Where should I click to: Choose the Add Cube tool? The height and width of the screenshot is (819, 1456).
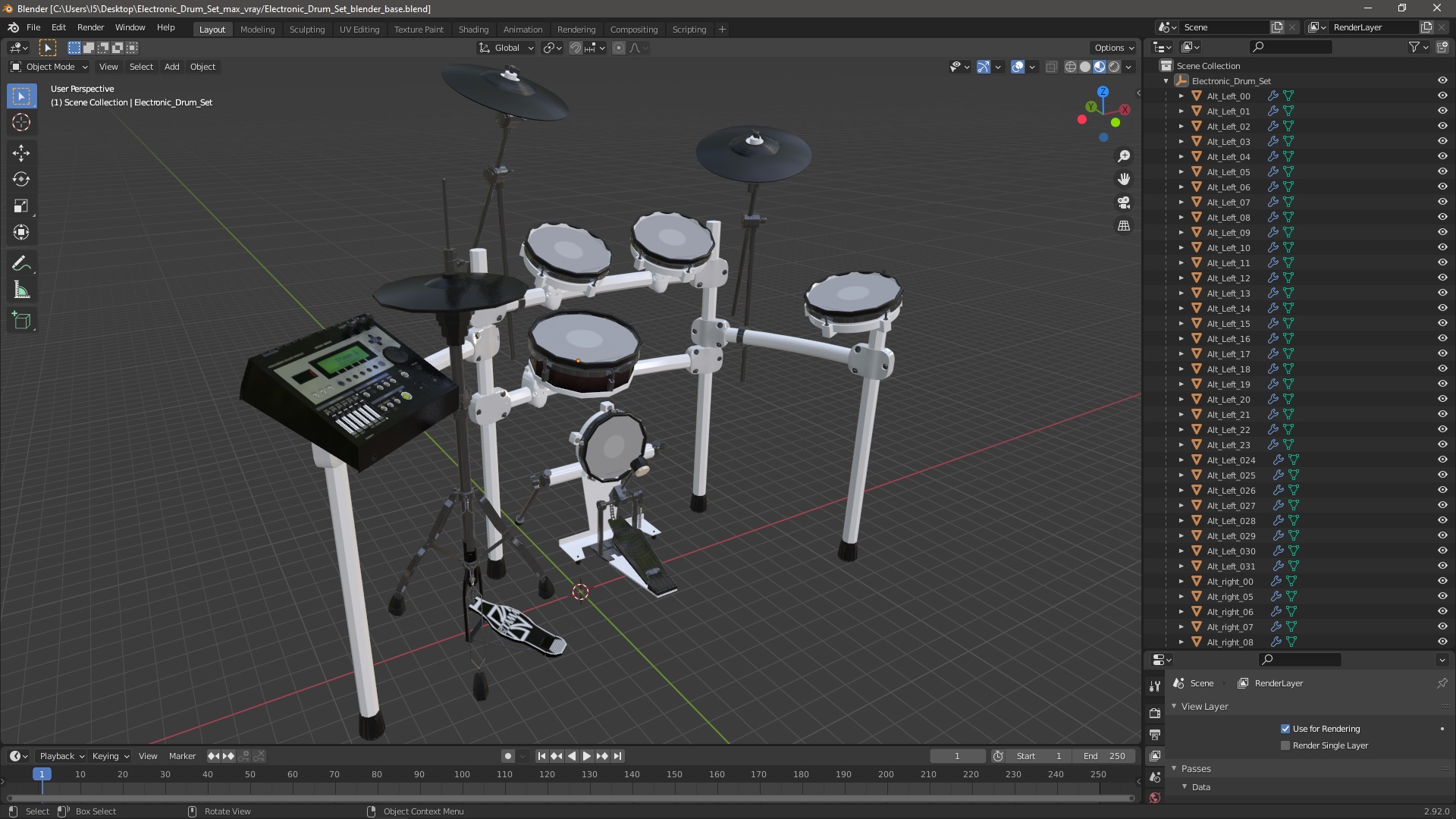(21, 321)
